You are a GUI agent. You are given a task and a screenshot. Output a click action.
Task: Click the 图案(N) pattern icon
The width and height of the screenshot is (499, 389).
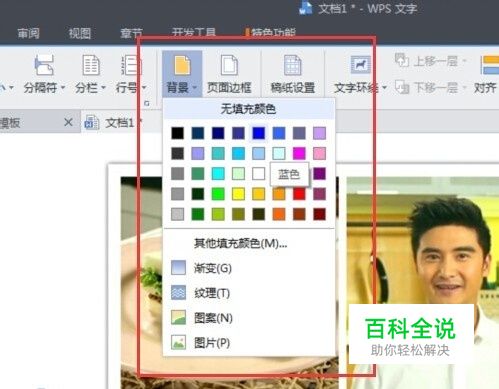click(178, 317)
